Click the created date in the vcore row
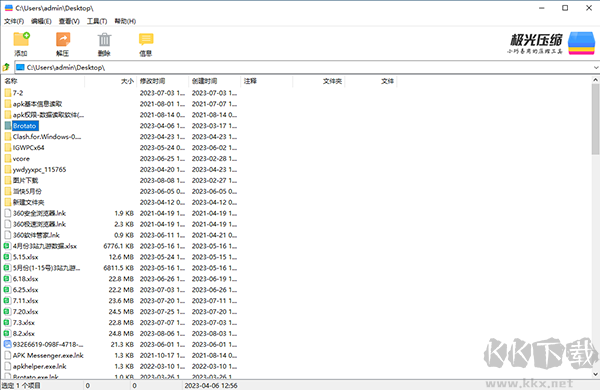The width and height of the screenshot is (600, 390). 214,158
